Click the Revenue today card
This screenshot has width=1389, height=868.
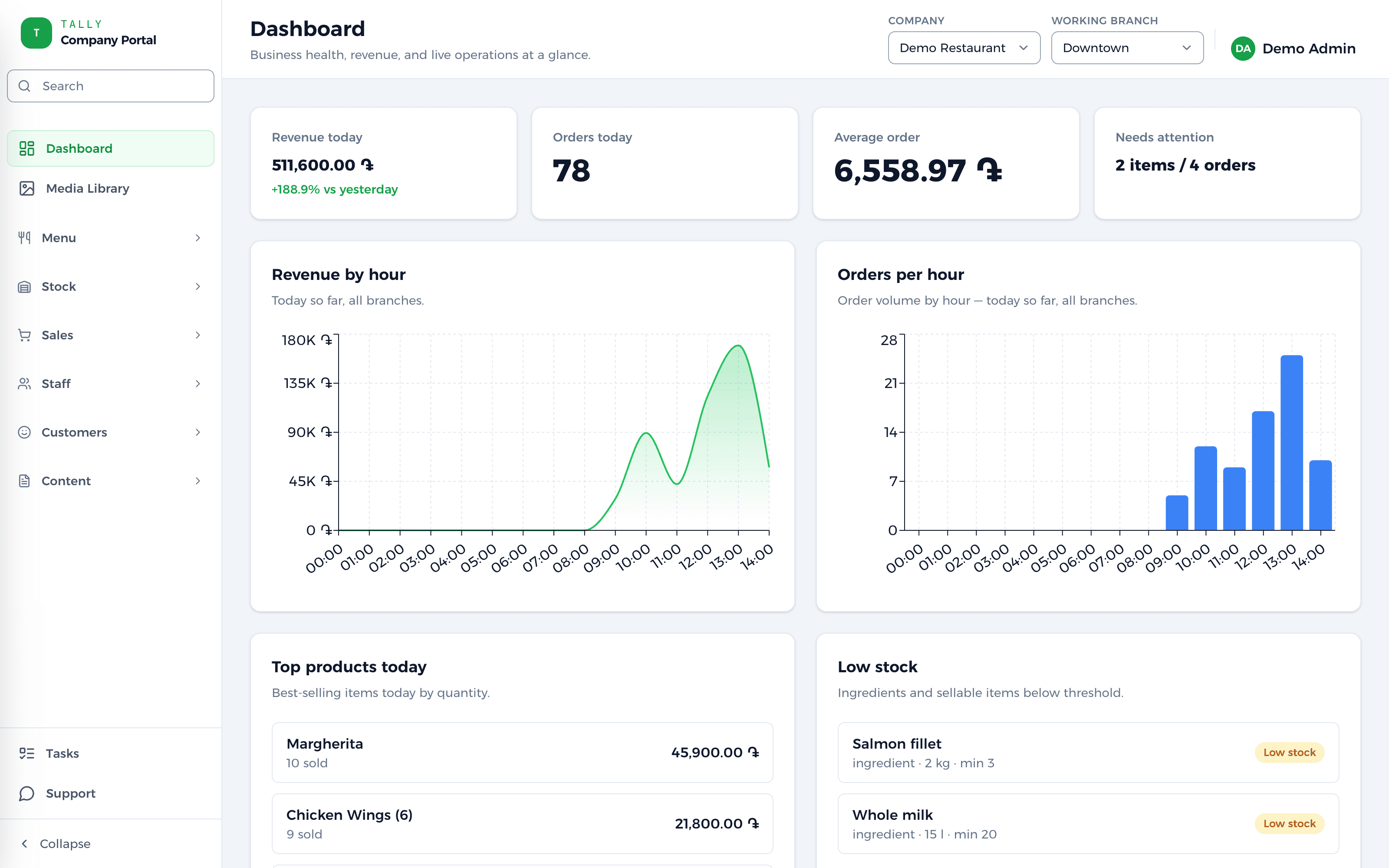point(383,163)
